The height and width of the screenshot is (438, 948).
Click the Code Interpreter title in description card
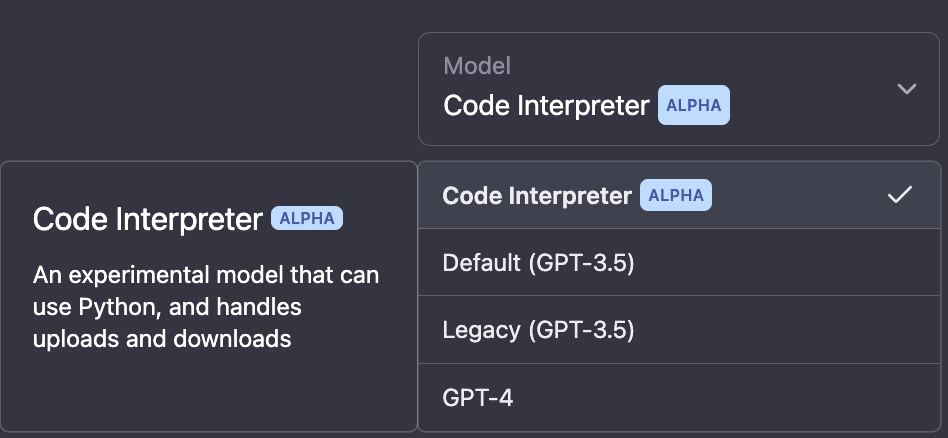point(148,220)
